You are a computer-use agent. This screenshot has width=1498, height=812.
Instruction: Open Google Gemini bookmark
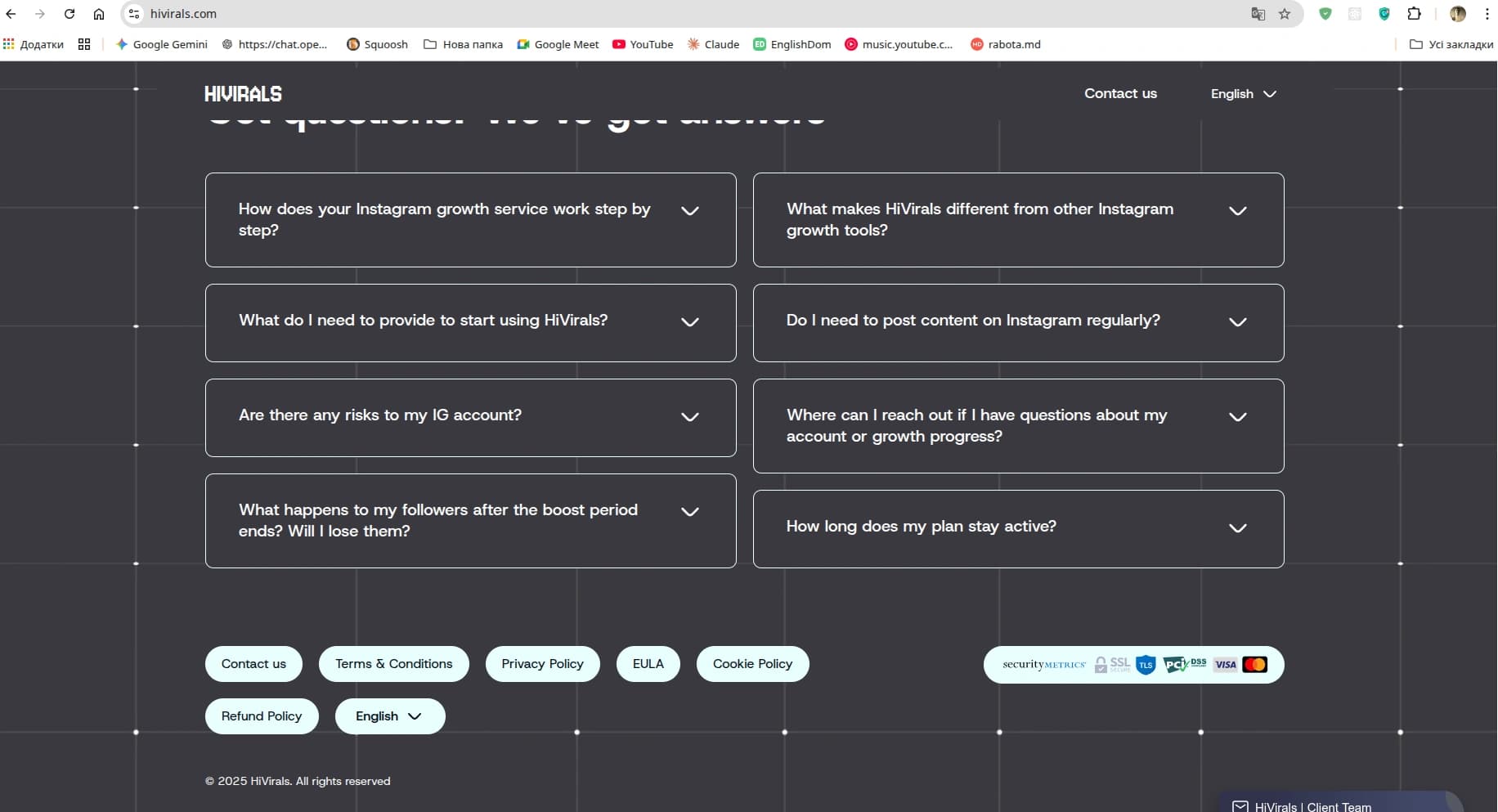pyautogui.click(x=162, y=44)
